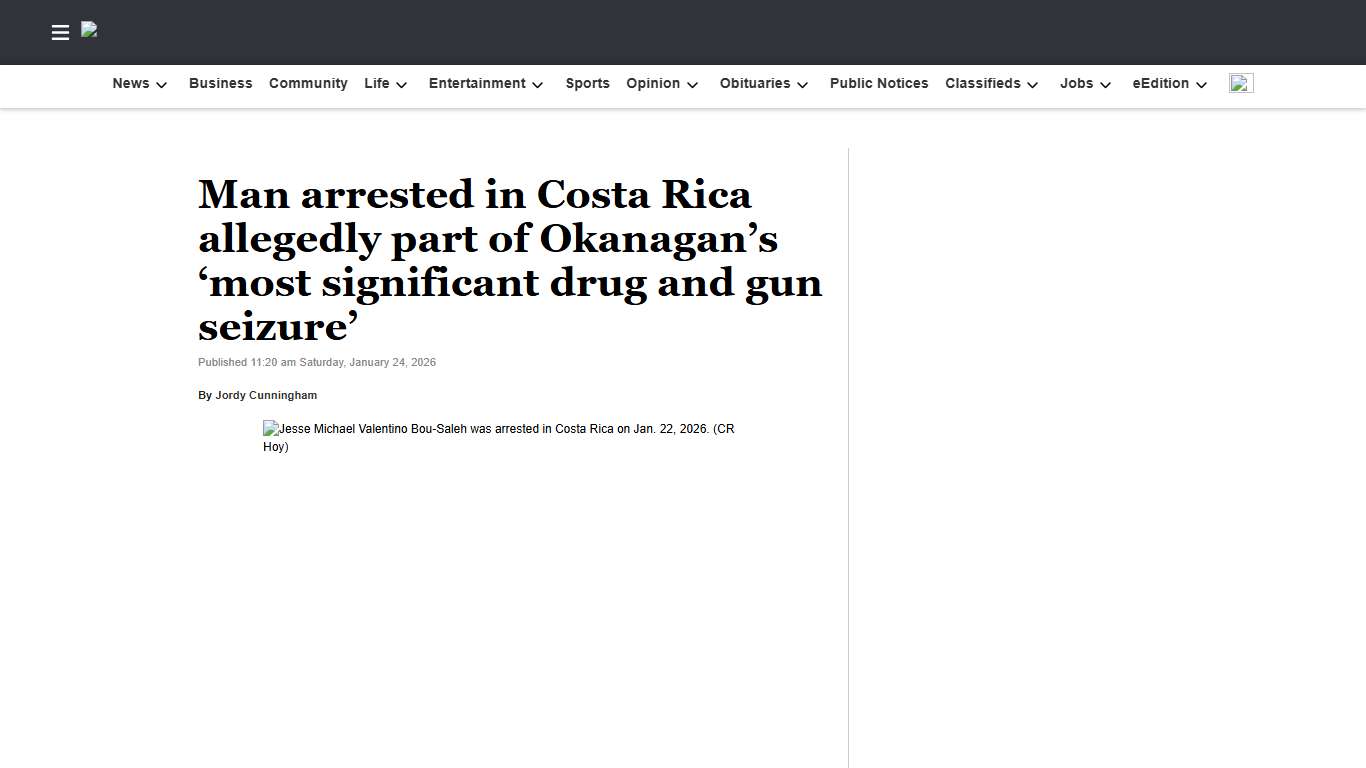Open the Entertainment dropdown arrow
The height and width of the screenshot is (768, 1366).
click(x=537, y=85)
